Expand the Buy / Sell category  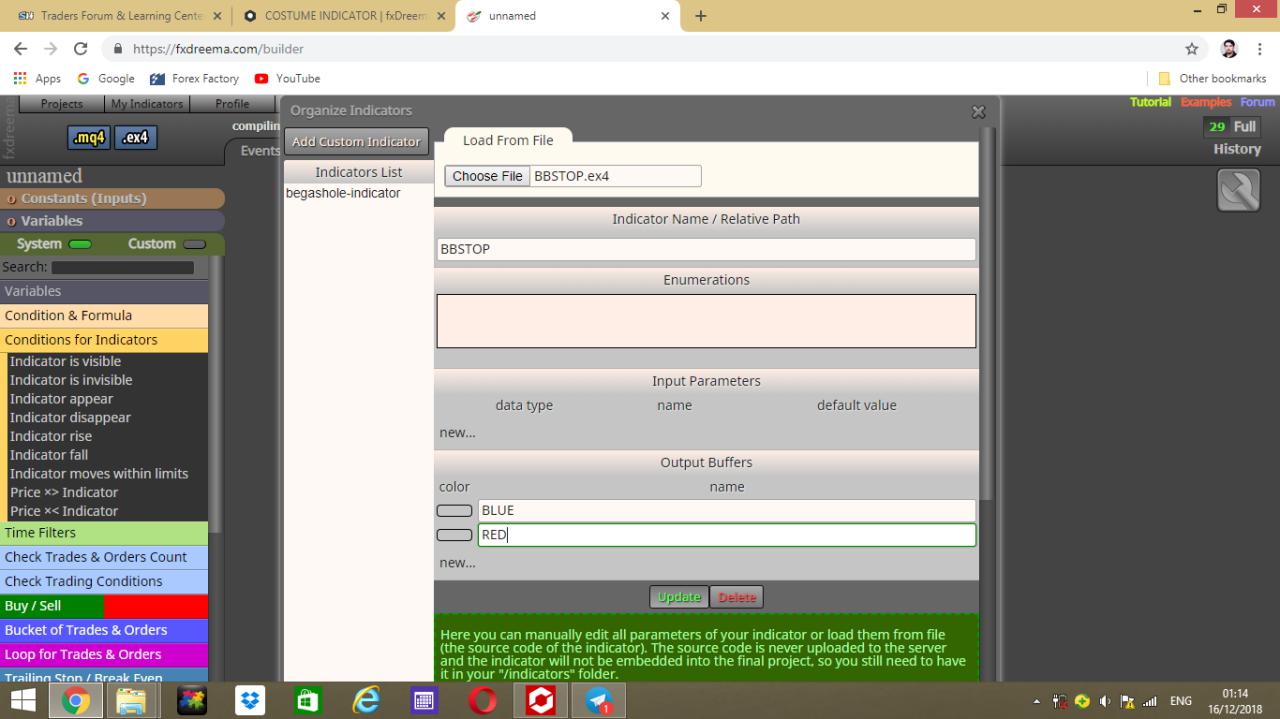coord(104,606)
